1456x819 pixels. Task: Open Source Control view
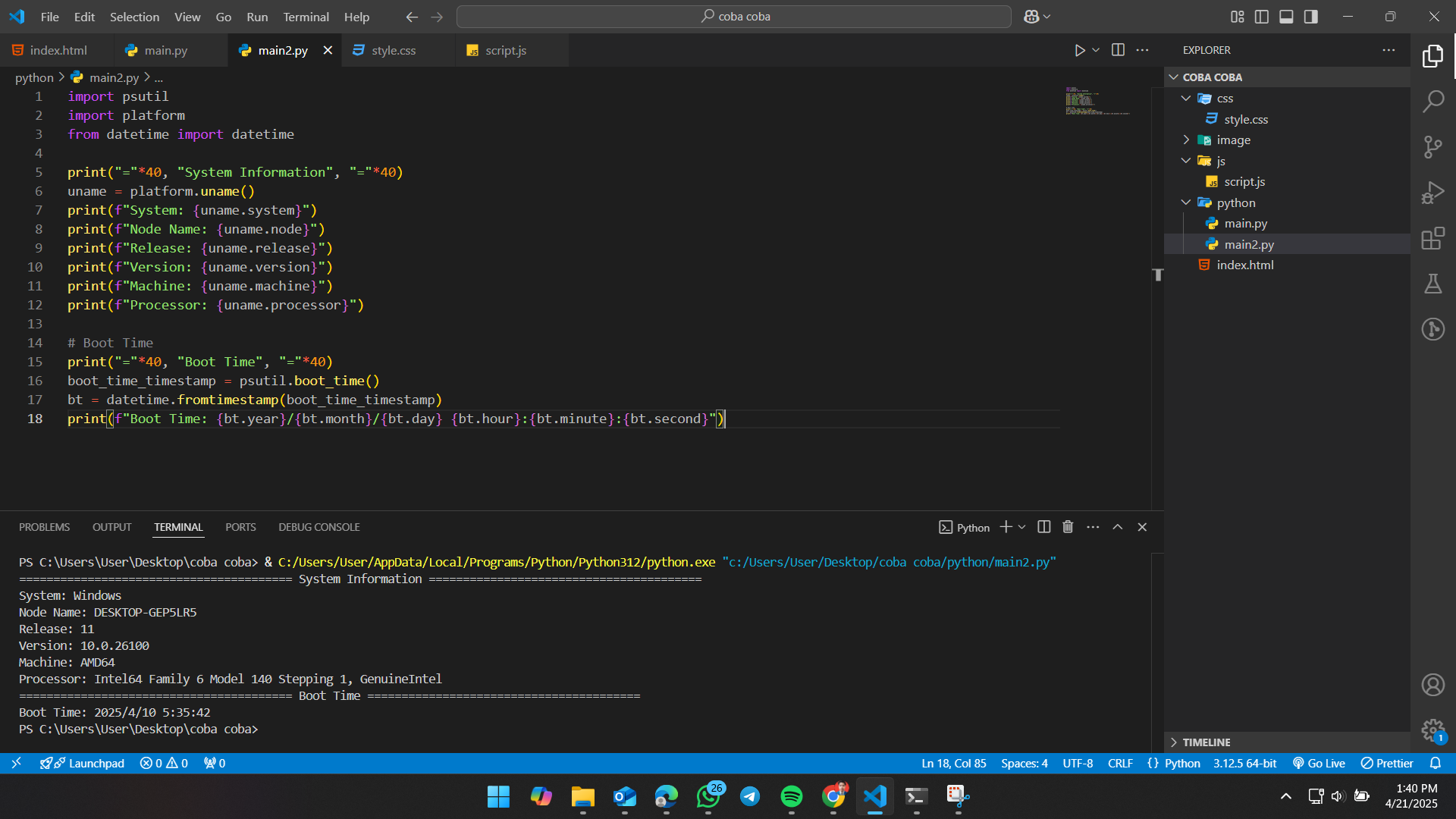tap(1433, 146)
